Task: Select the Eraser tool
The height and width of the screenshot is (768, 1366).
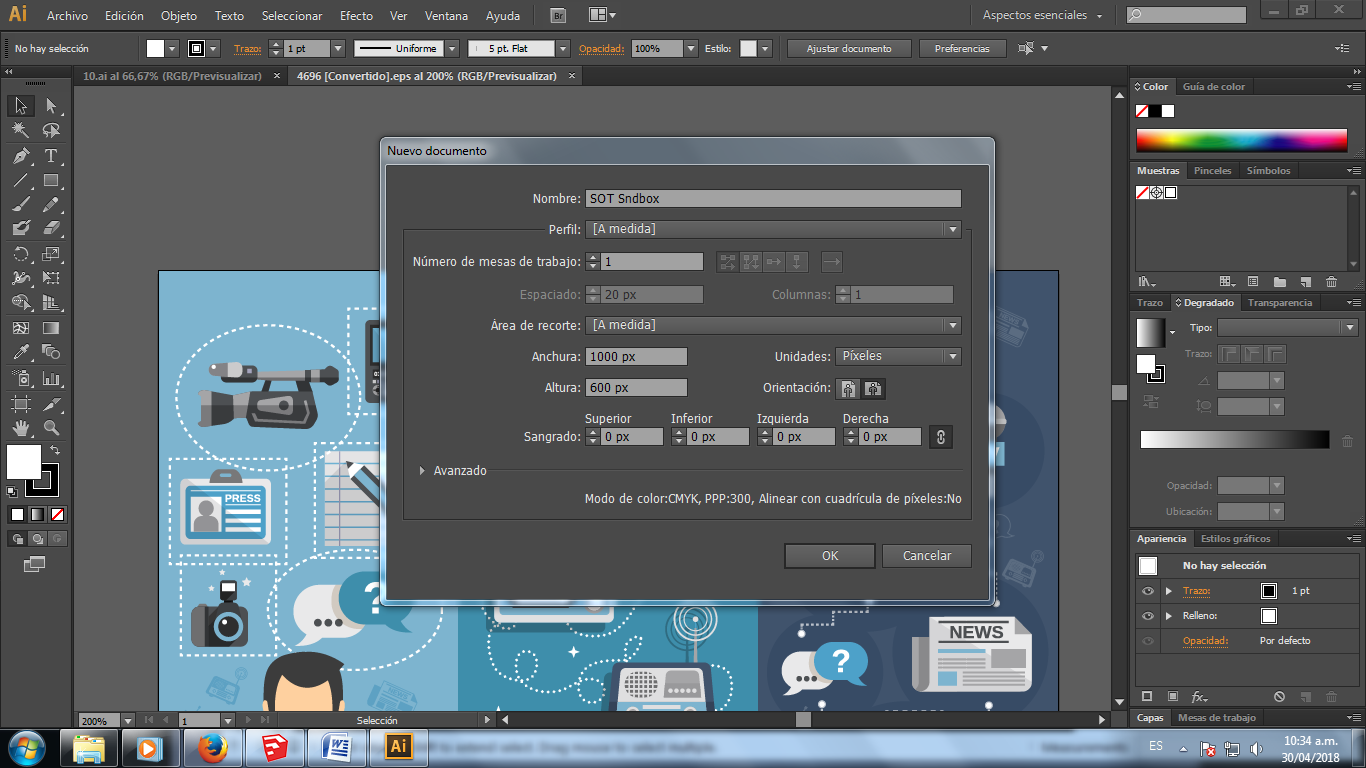Action: coord(51,228)
